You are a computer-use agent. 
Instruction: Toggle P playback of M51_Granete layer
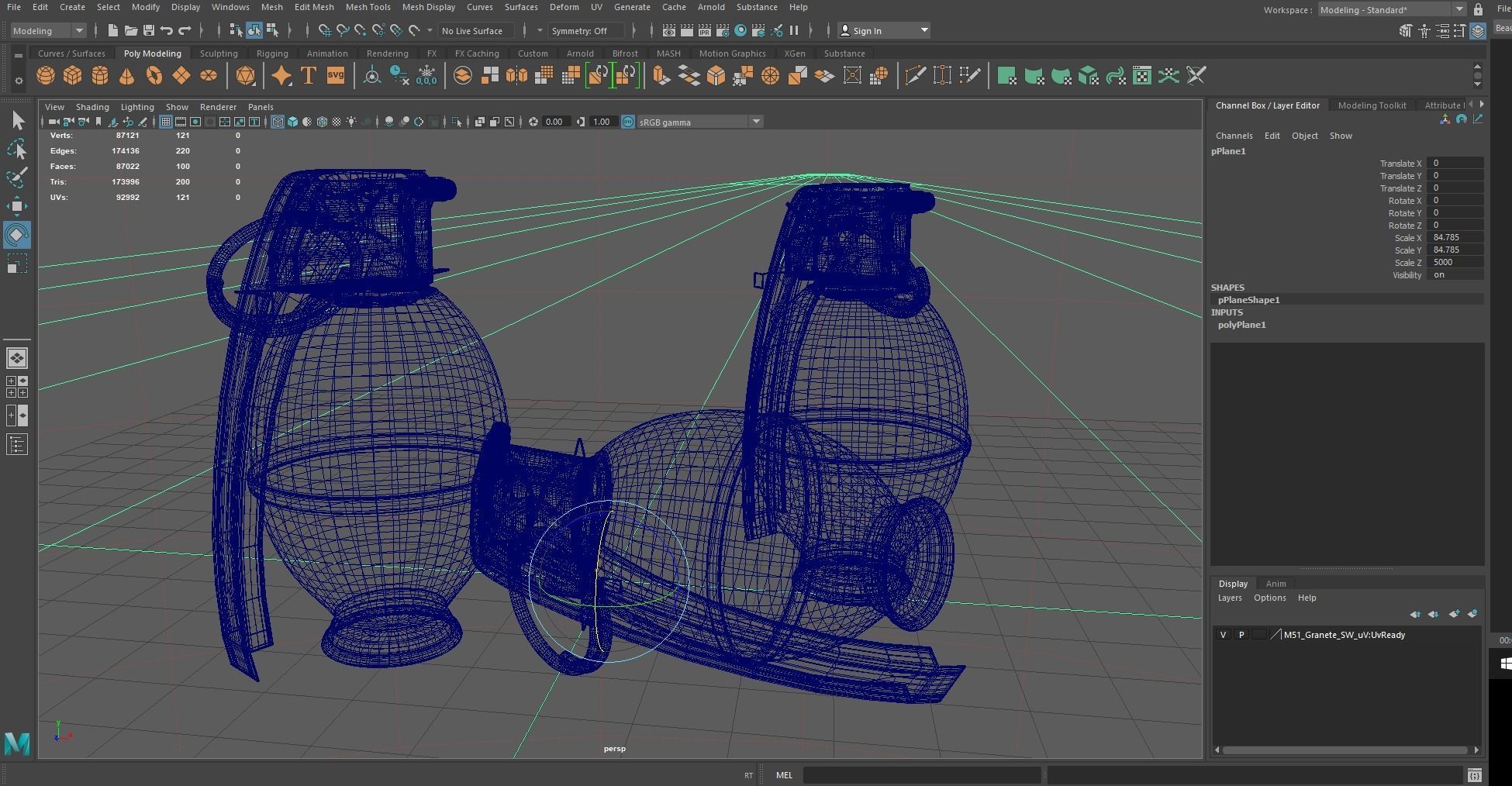click(x=1241, y=635)
